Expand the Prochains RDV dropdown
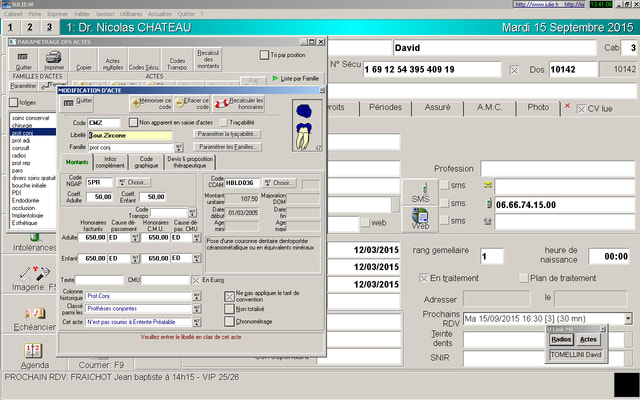The height and width of the screenshot is (400, 640). tap(630, 317)
